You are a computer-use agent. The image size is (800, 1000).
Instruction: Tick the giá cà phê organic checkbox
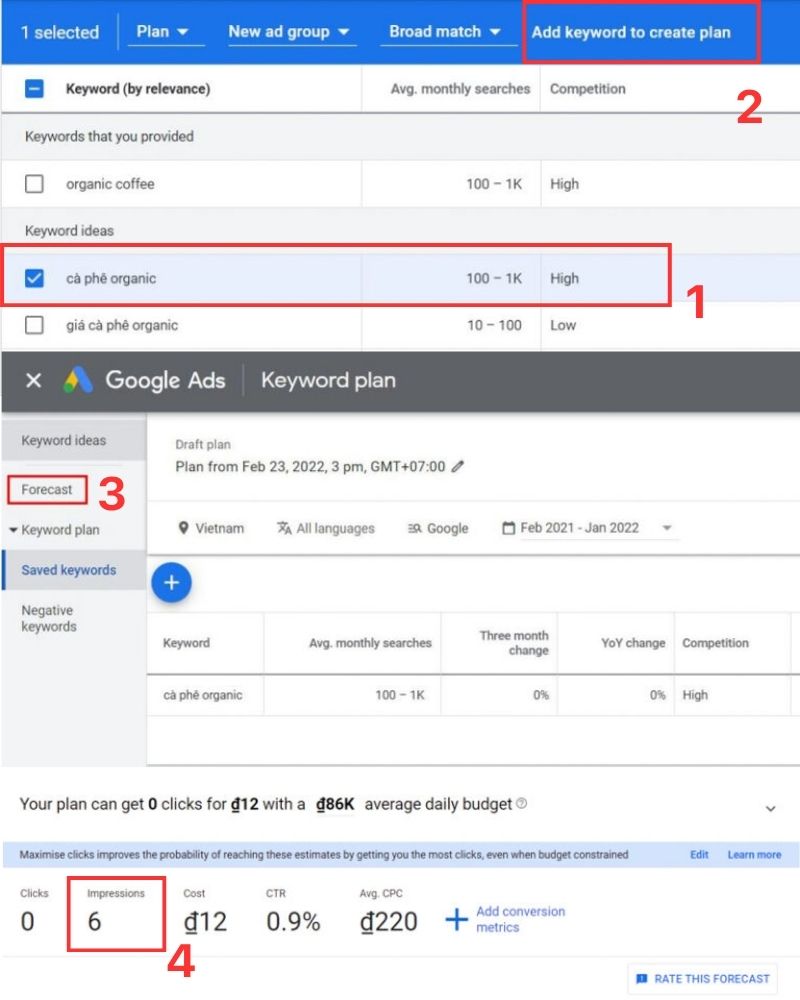coord(34,325)
